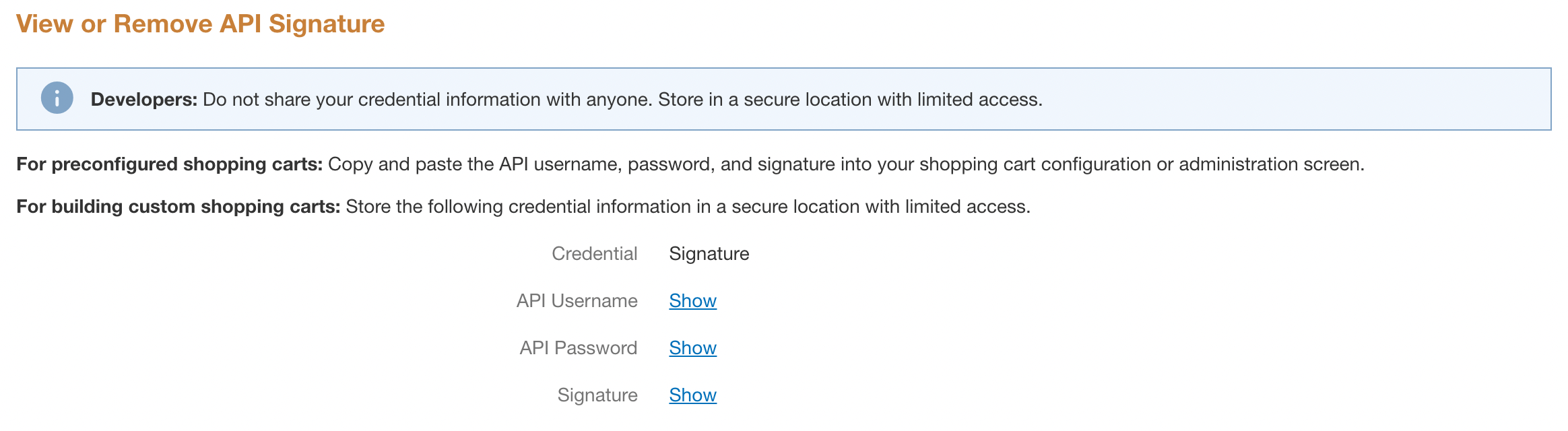Image resolution: width=1568 pixels, height=431 pixels.
Task: Click the 'administration screen' phrase in the instructions
Action: (x=1272, y=164)
